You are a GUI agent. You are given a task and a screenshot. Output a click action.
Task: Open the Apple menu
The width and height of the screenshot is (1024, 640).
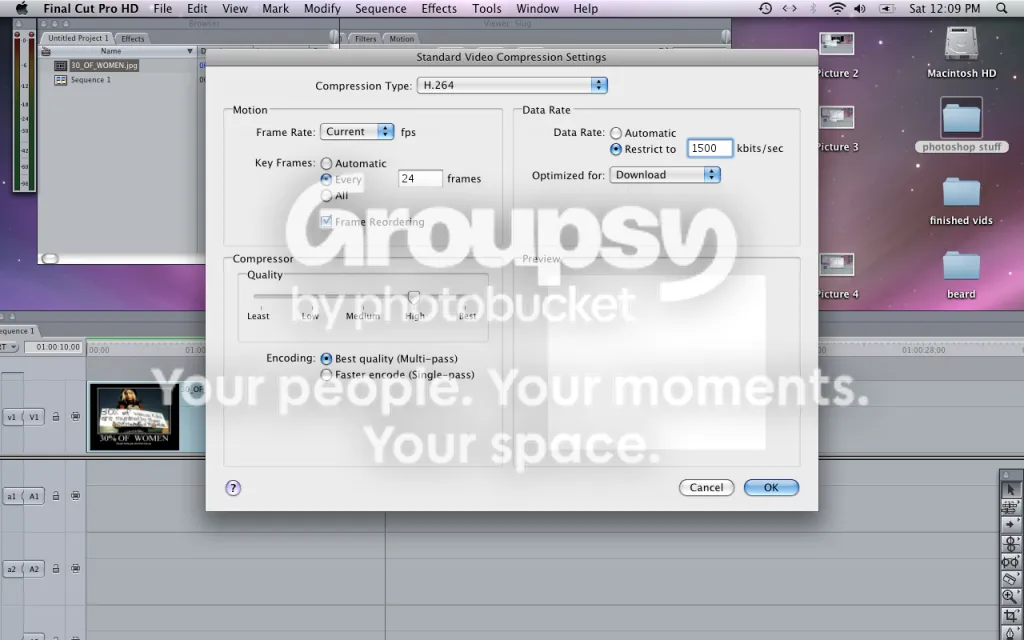click(x=22, y=8)
